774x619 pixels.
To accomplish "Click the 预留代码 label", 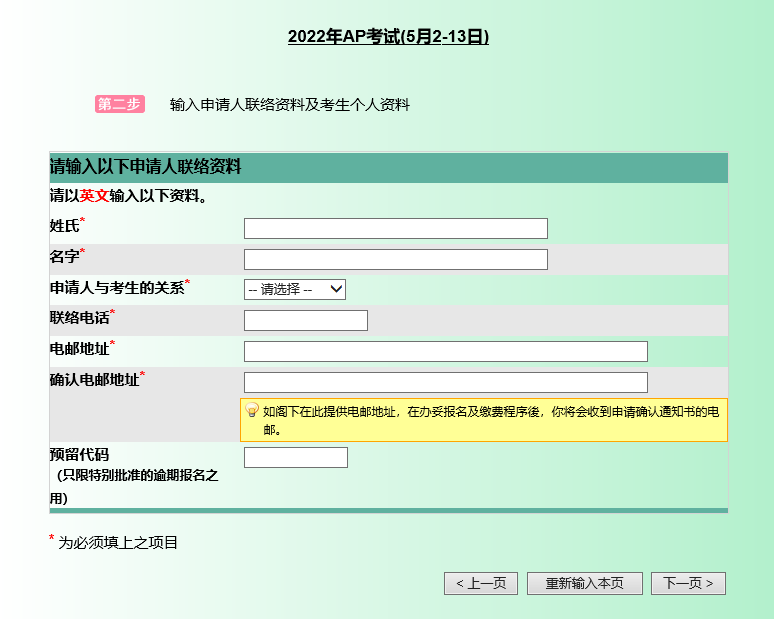I will [x=79, y=455].
